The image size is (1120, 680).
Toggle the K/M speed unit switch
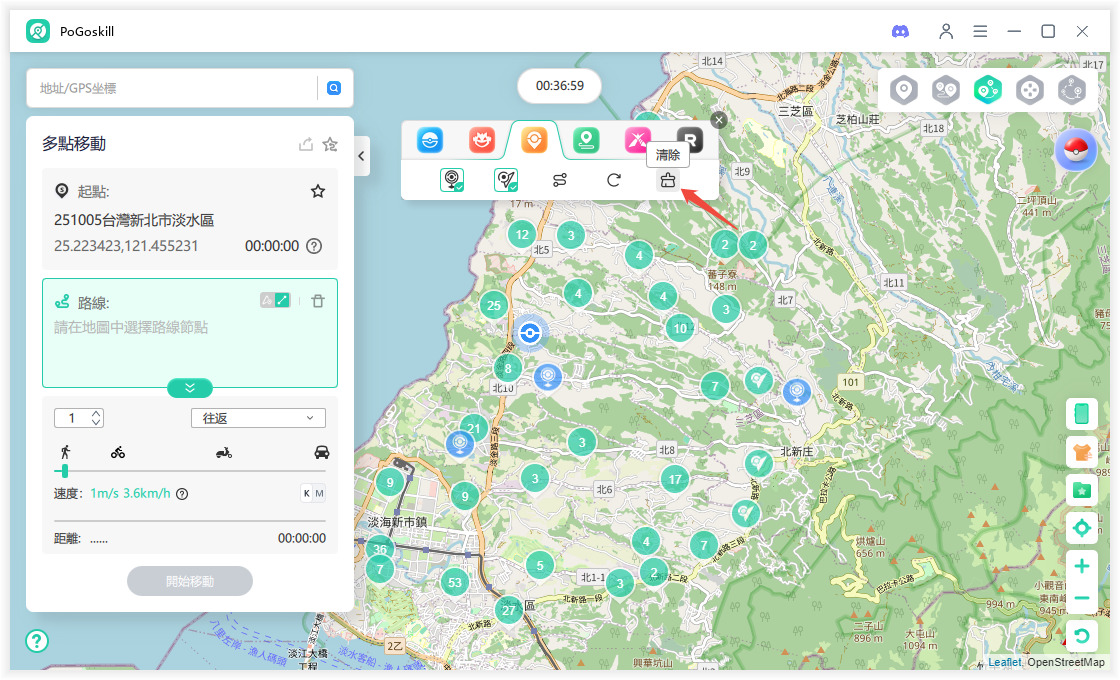coord(312,493)
